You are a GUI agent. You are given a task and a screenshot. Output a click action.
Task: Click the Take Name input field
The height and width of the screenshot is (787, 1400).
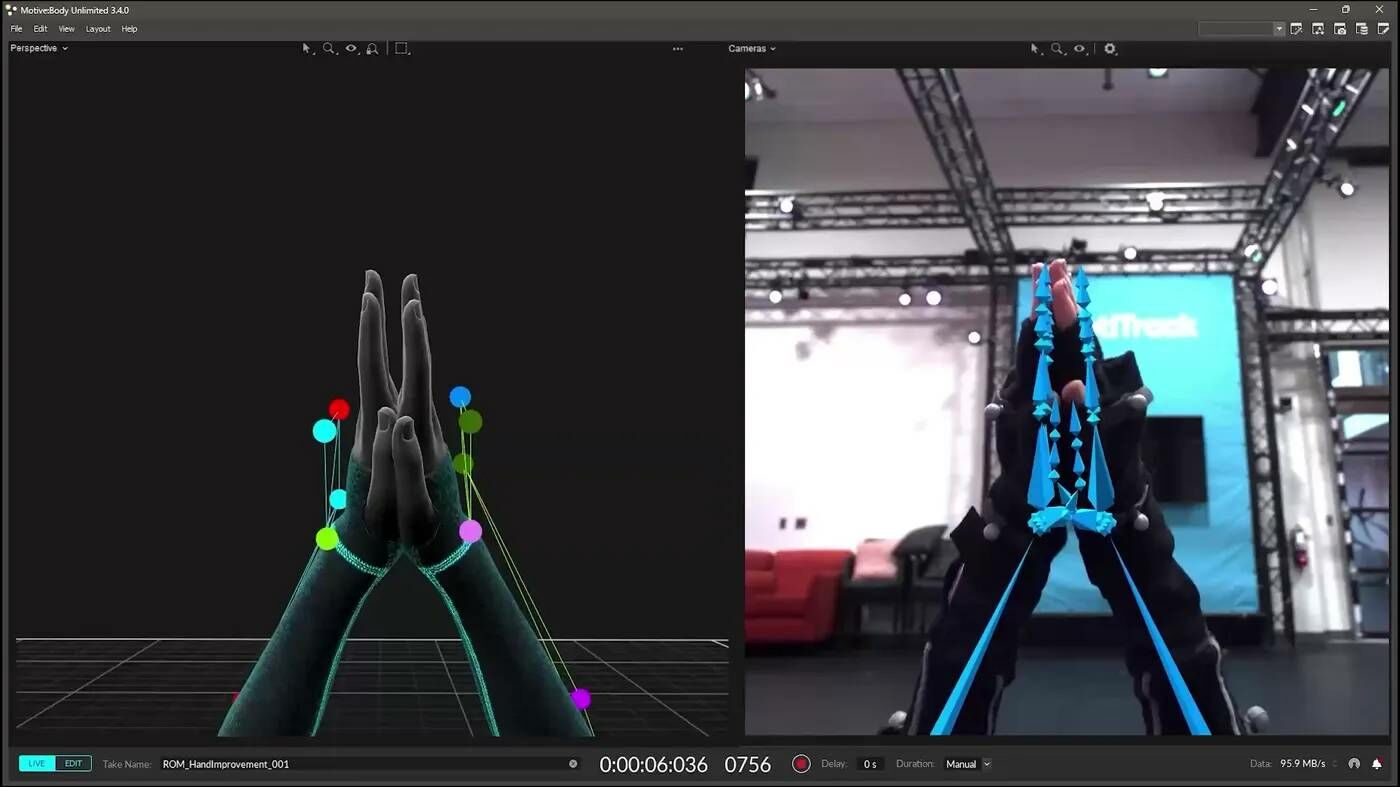(x=360, y=764)
